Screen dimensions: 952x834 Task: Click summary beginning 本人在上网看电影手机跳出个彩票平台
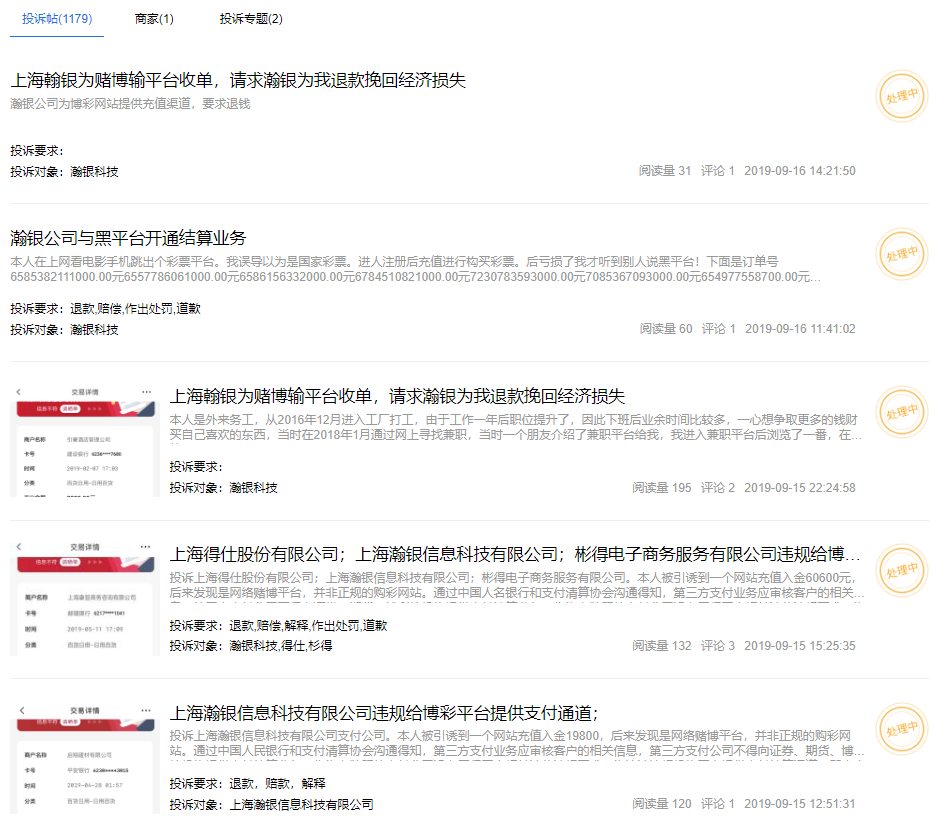click(x=415, y=270)
